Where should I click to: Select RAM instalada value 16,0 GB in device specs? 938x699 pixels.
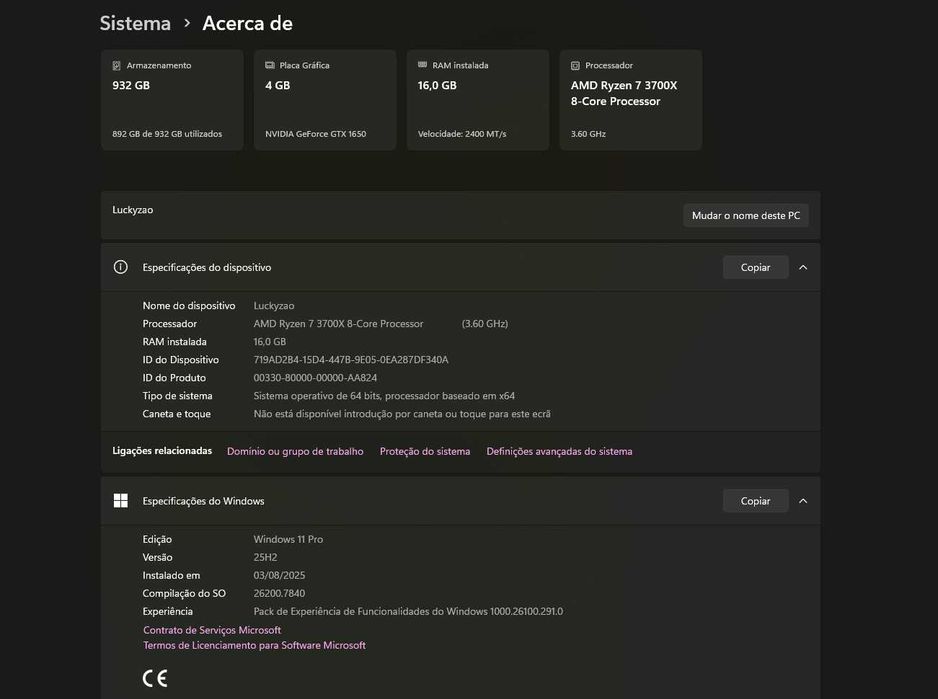(x=270, y=342)
